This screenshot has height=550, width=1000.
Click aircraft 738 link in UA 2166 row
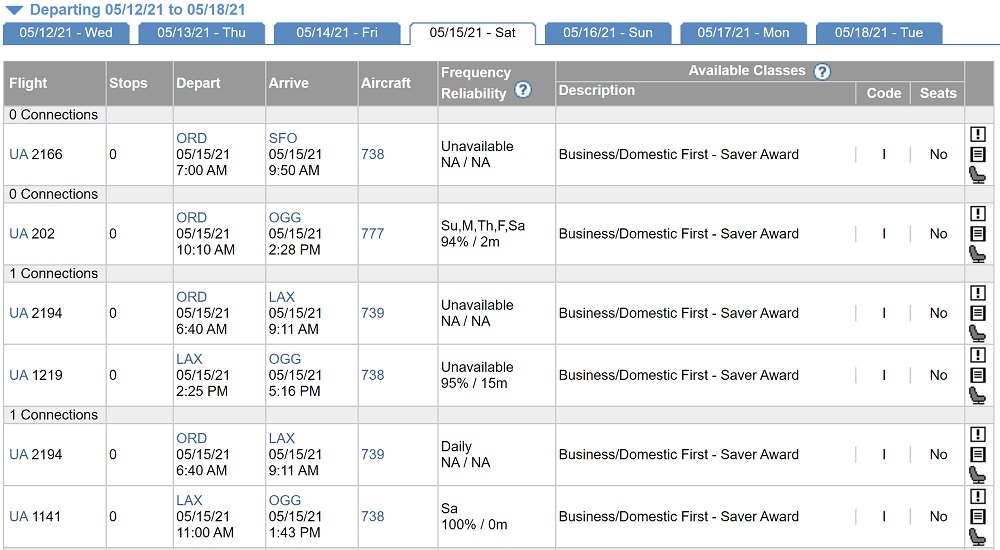[372, 154]
